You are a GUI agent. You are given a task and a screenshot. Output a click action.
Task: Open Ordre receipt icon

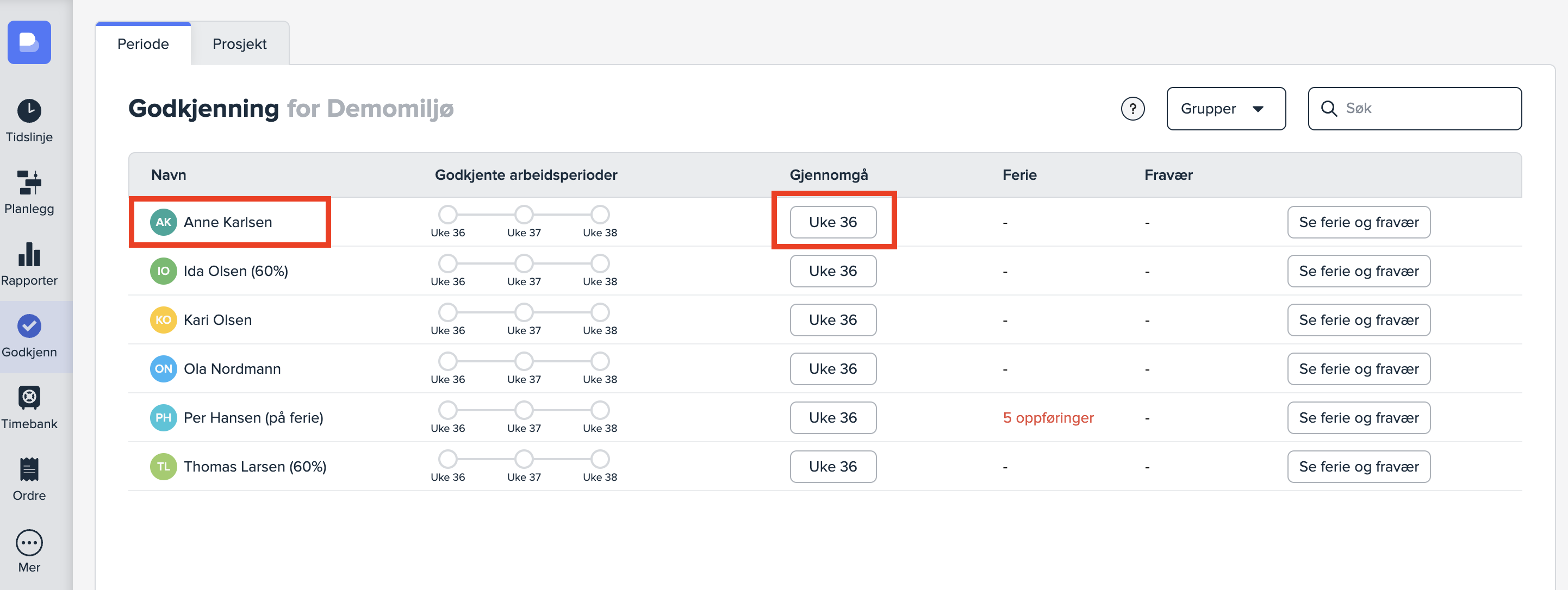click(29, 469)
